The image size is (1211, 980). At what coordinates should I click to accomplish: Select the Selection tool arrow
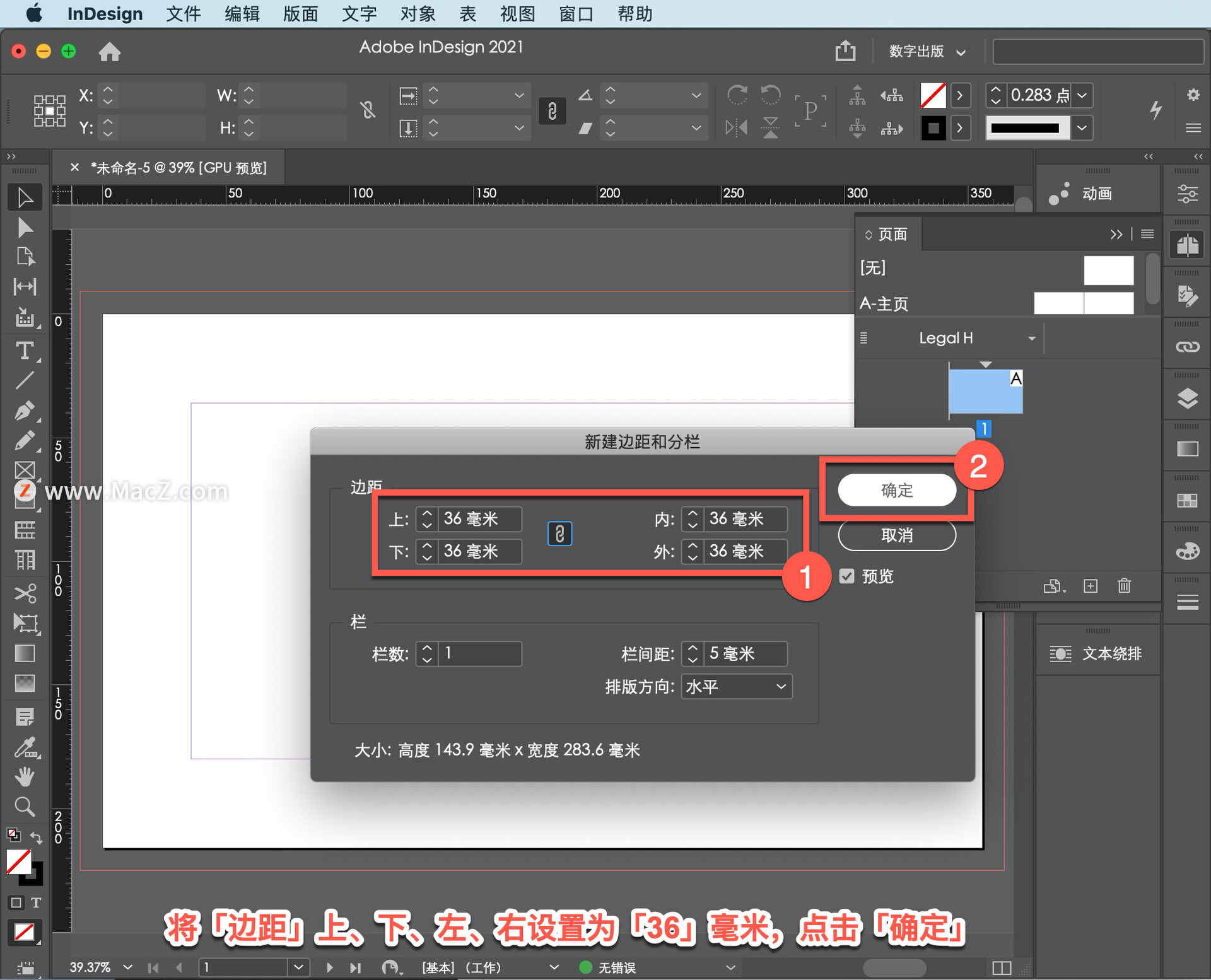(25, 198)
